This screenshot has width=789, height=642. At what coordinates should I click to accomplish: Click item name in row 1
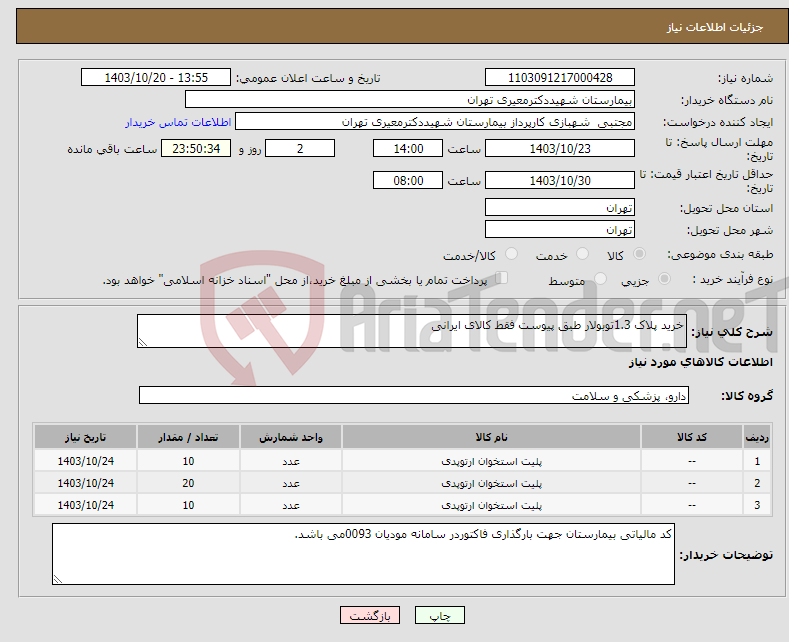pyautogui.click(x=492, y=461)
